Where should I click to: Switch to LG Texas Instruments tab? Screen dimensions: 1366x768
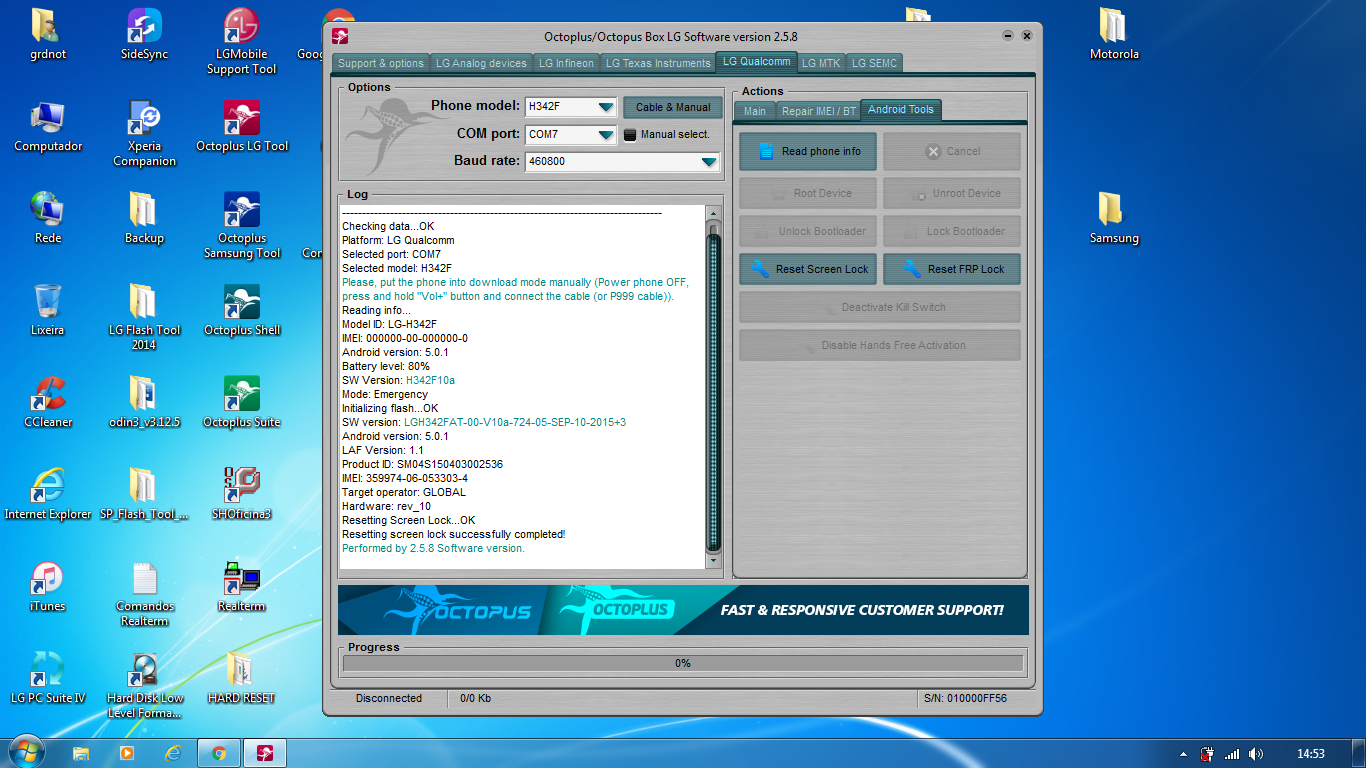[658, 63]
